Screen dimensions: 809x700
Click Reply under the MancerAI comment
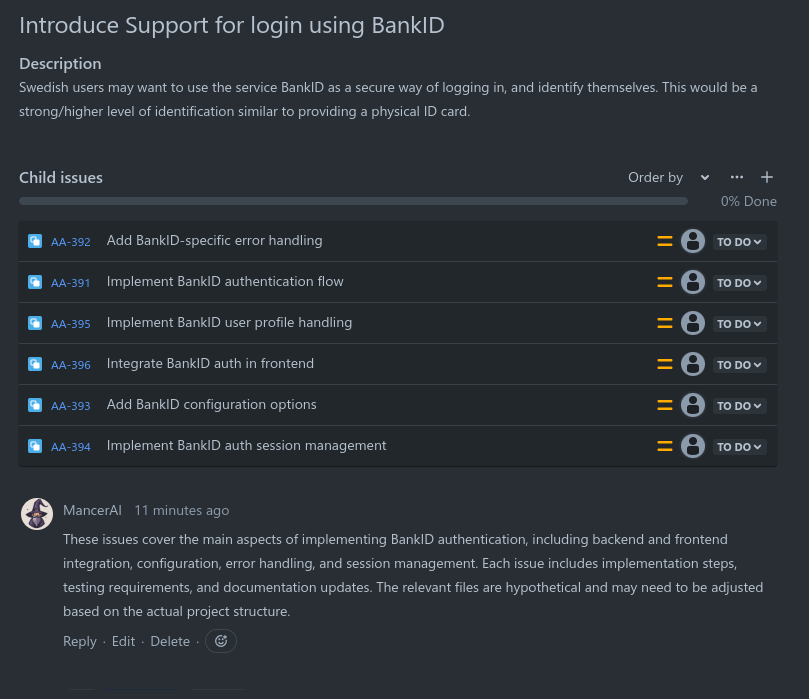(x=80, y=641)
